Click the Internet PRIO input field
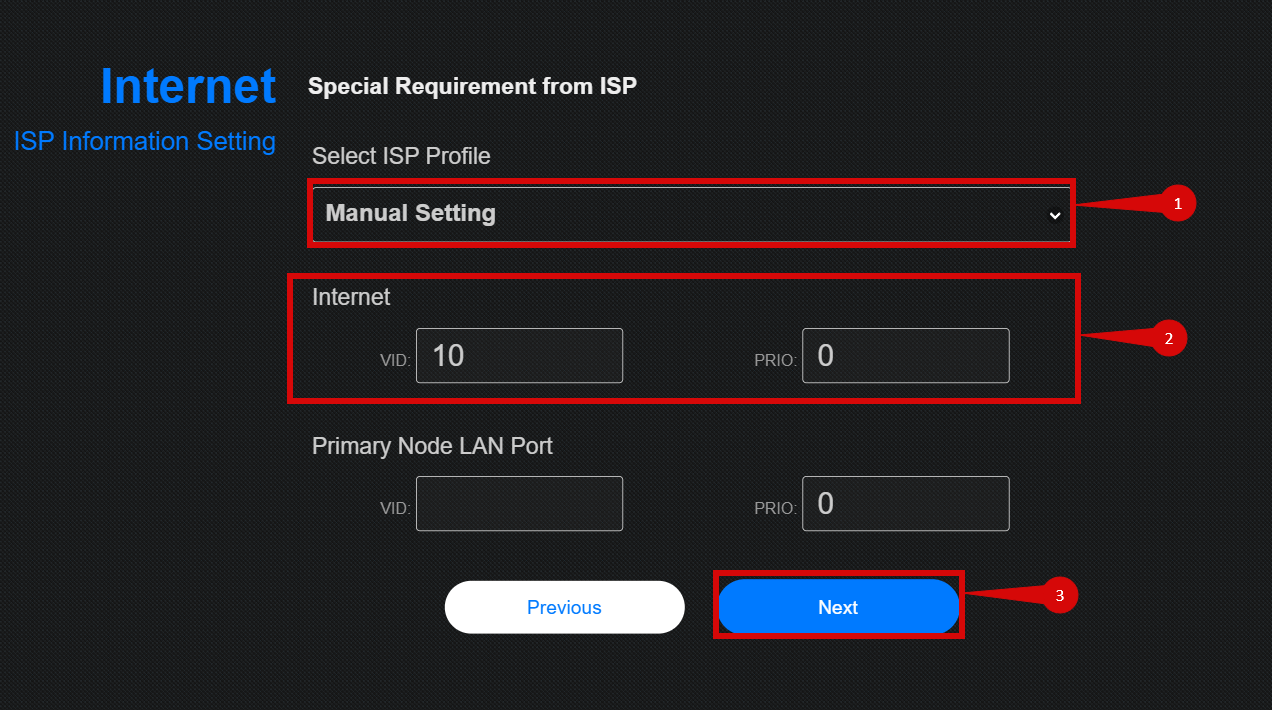The width and height of the screenshot is (1272, 710). point(905,356)
